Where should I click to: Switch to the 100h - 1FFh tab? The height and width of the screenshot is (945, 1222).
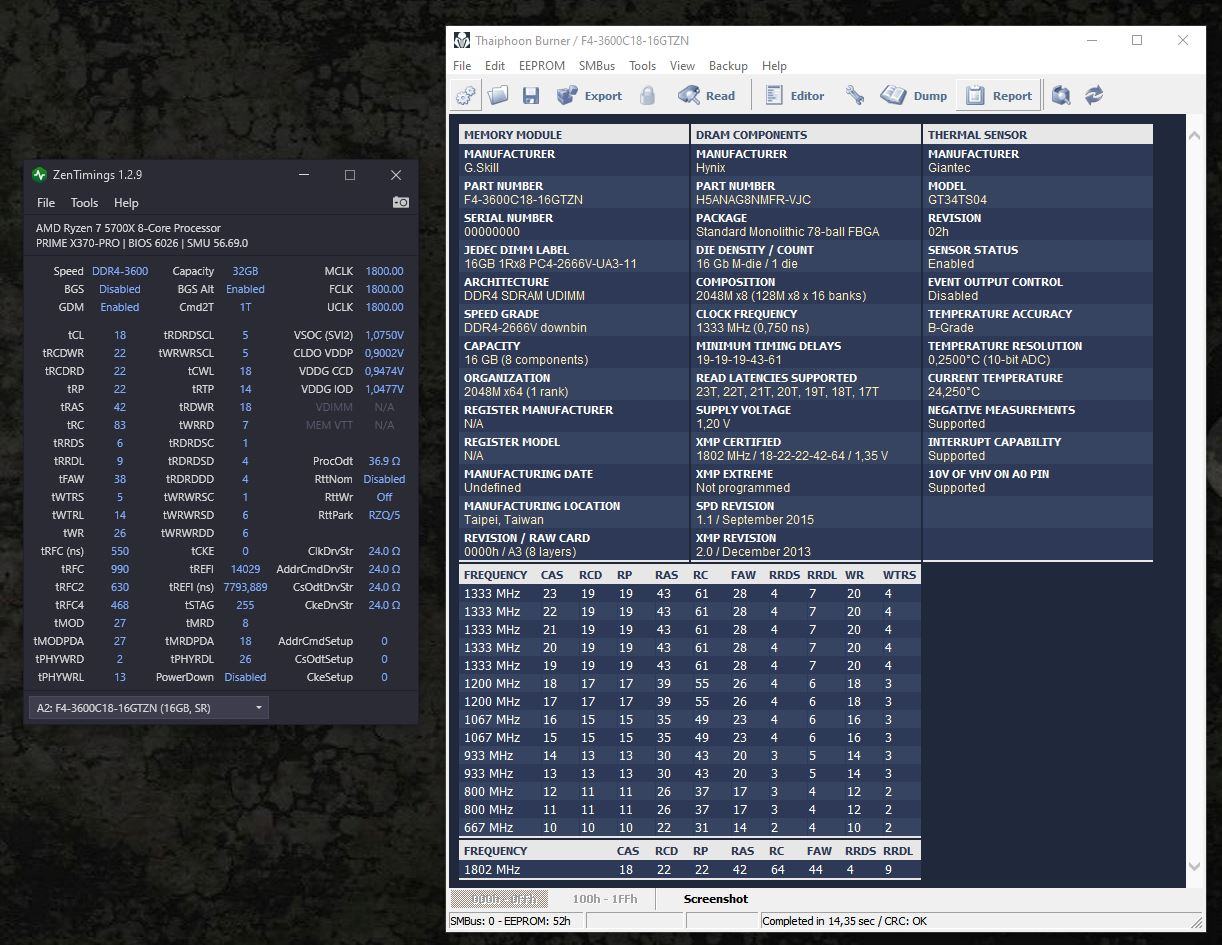pos(604,899)
